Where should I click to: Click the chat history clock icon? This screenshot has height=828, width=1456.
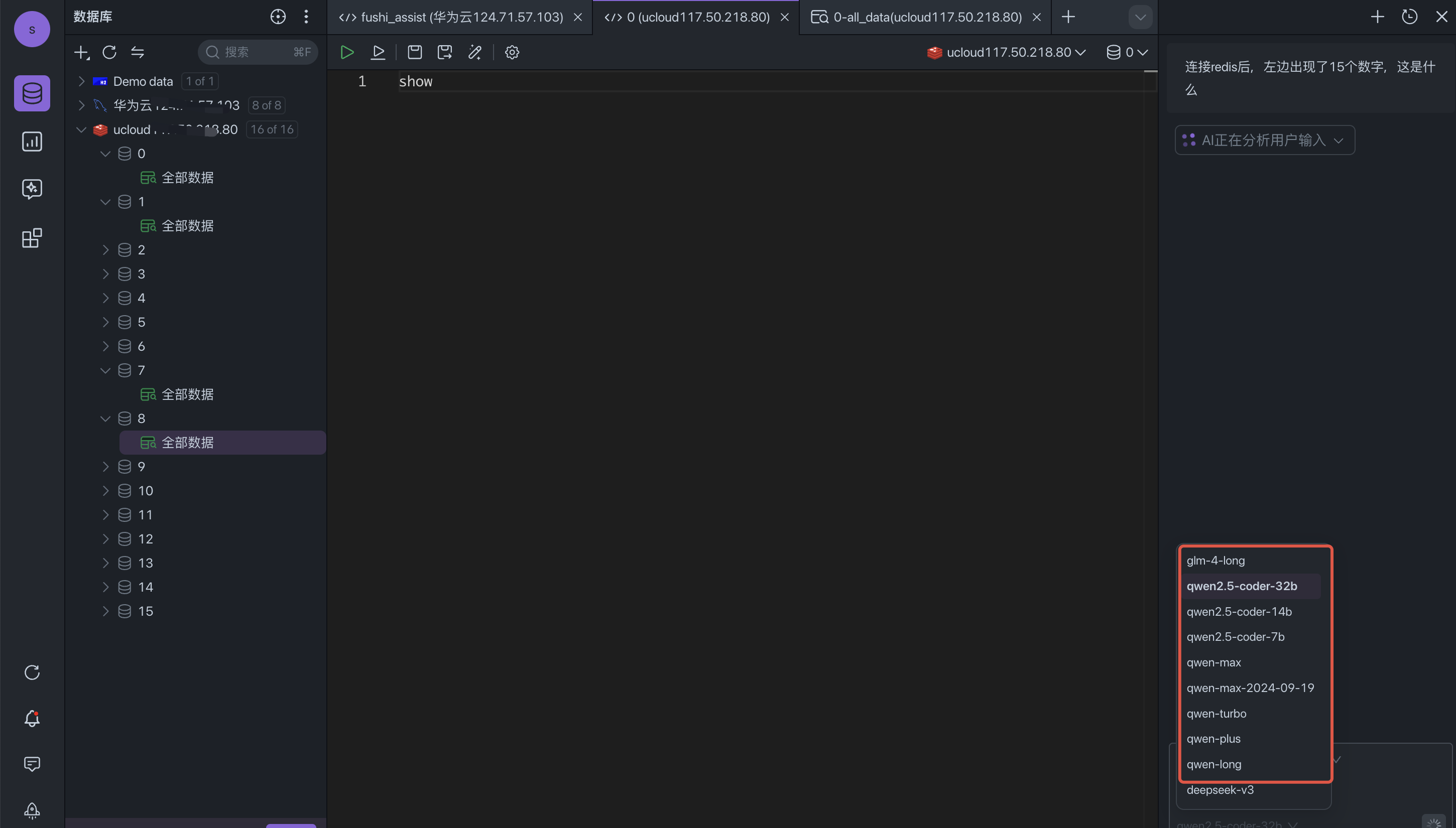tap(1409, 17)
